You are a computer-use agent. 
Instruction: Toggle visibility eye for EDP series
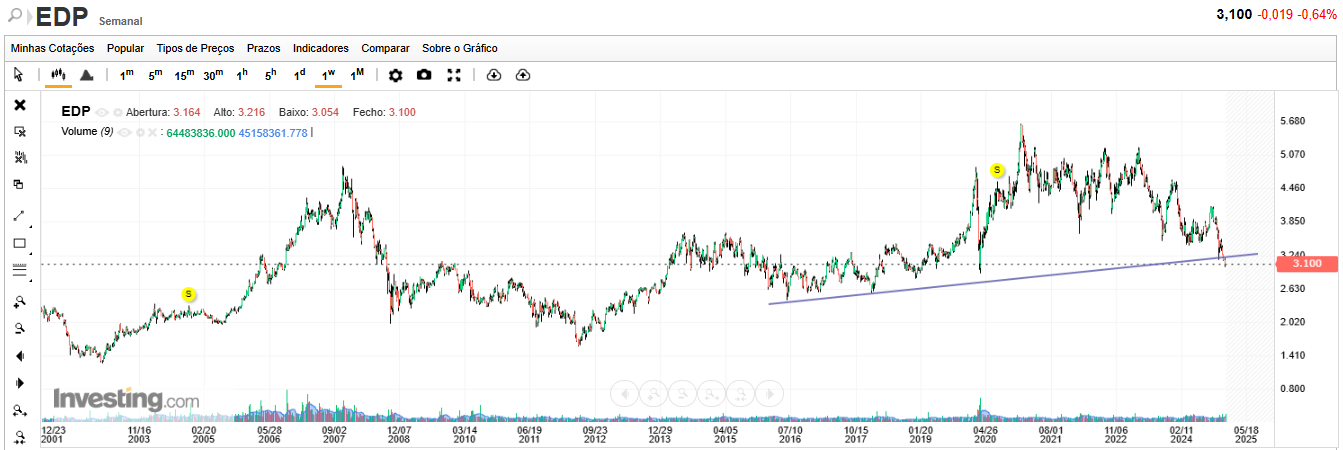[x=102, y=113]
